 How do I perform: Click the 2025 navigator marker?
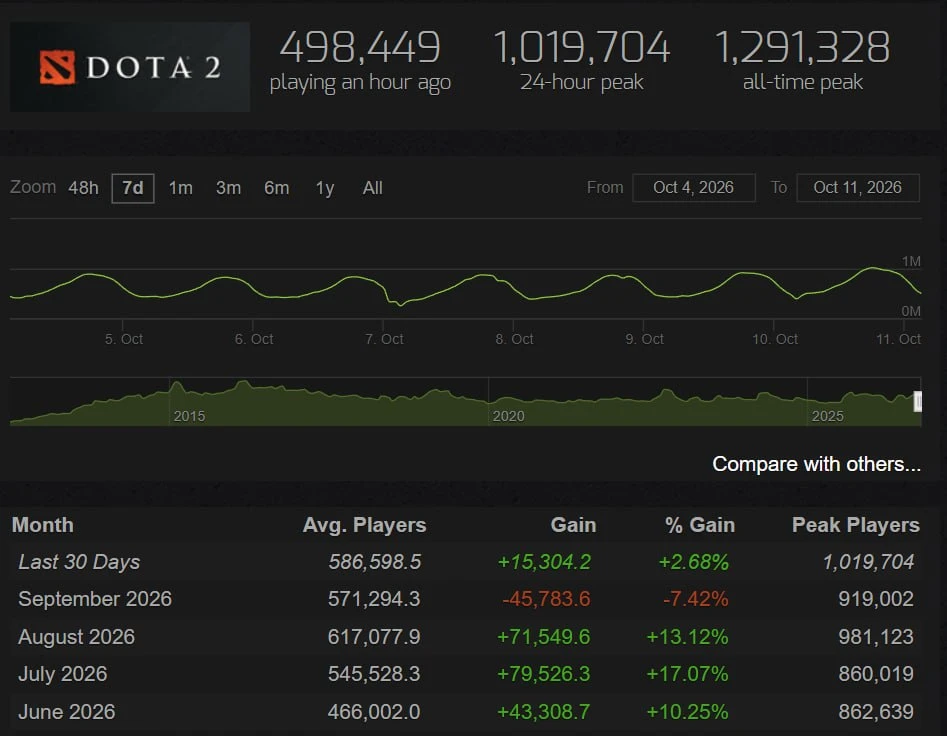pyautogui.click(x=827, y=416)
